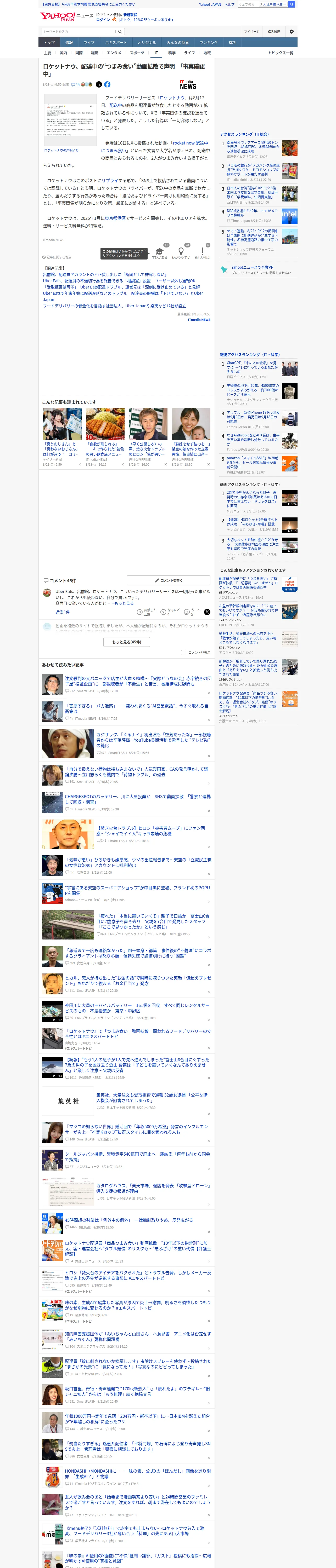Open 購入履歴 link
Viewport: 336px width, 1568px height.
pyautogui.click(x=274, y=32)
